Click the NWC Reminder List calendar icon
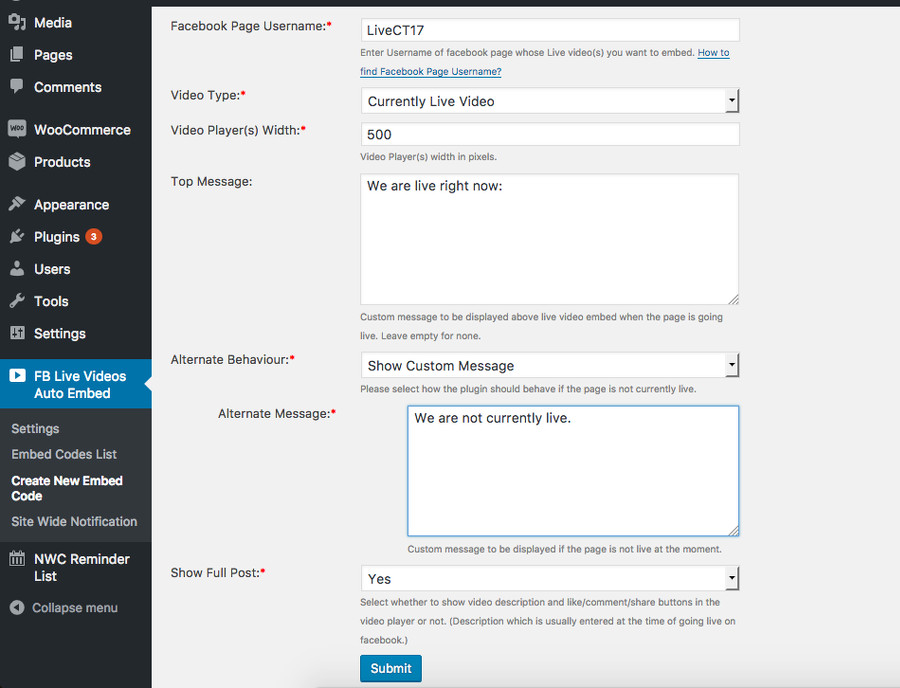The width and height of the screenshot is (900, 688). coord(17,559)
